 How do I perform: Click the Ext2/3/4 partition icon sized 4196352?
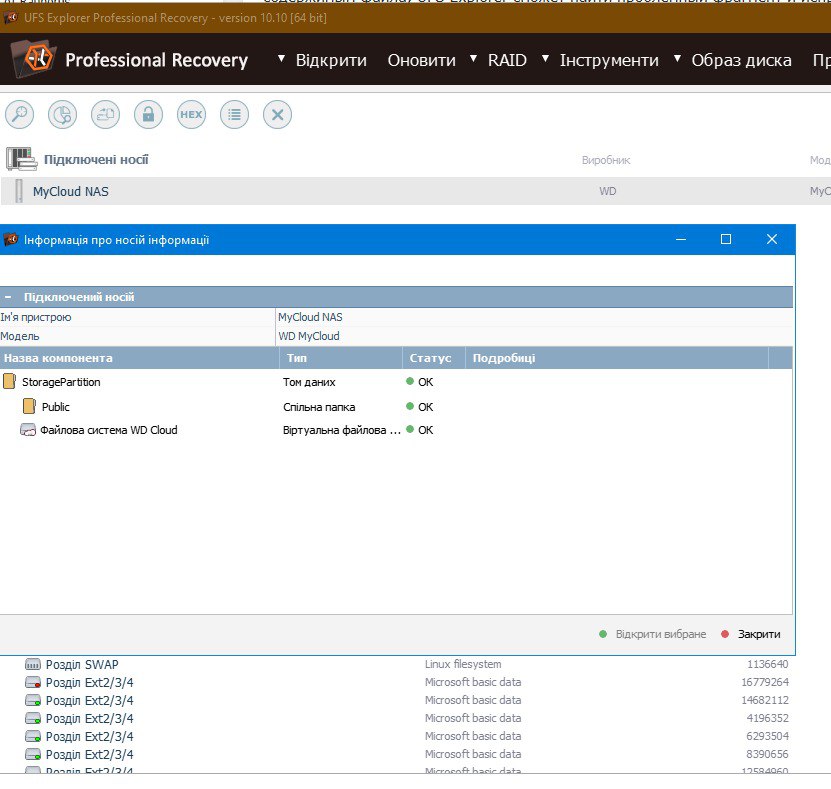click(33, 719)
